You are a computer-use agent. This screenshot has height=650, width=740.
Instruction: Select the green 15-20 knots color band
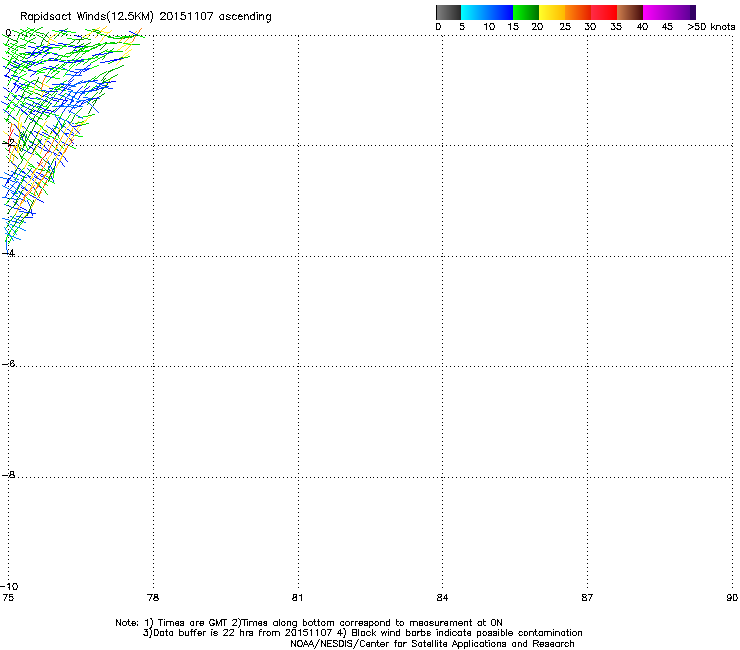tap(526, 12)
